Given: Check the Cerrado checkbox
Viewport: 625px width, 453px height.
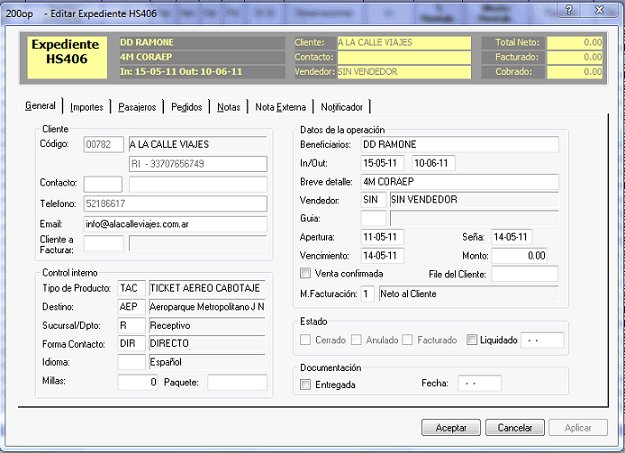Looking at the screenshot, I should [305, 340].
